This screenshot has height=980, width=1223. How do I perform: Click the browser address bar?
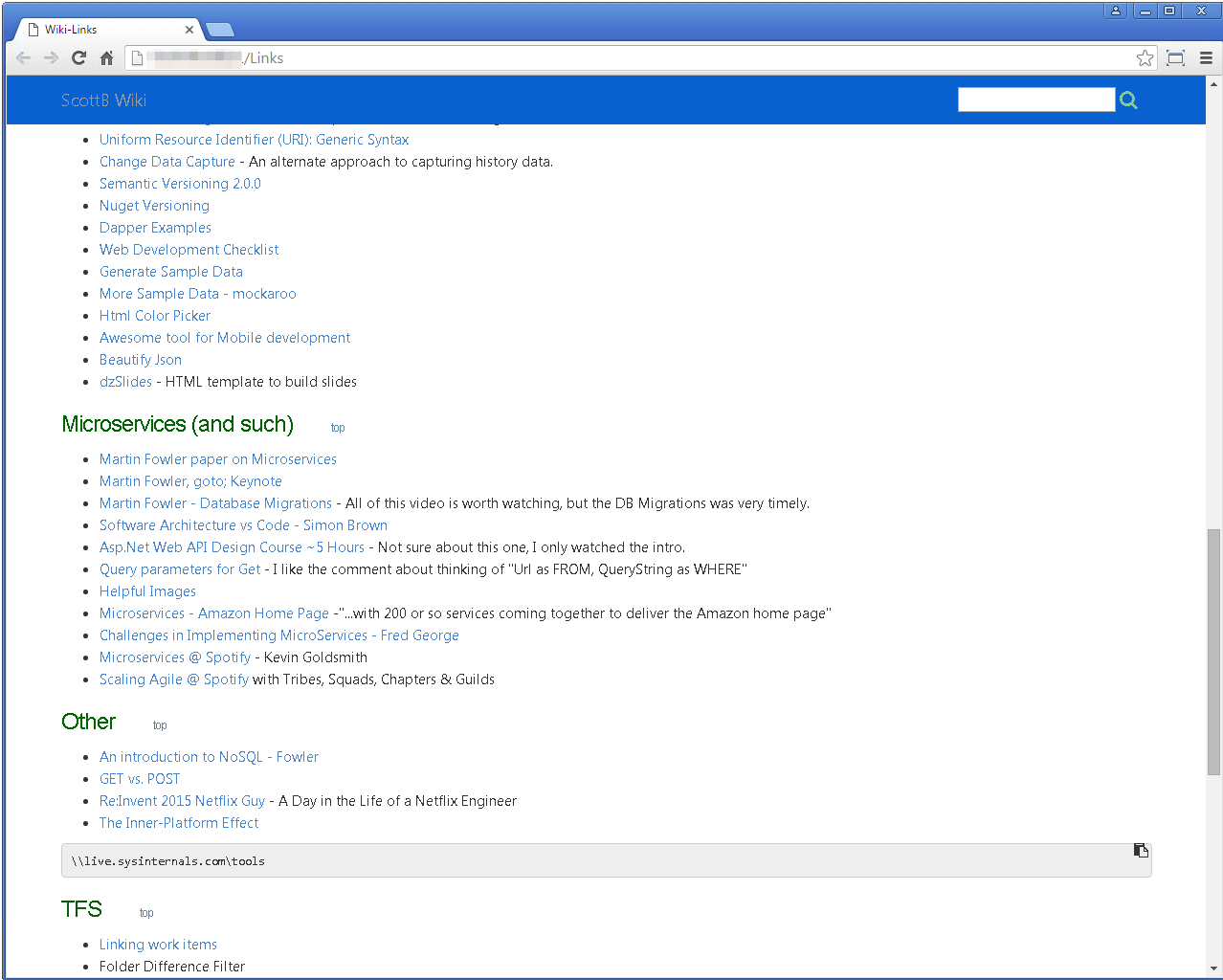point(632,58)
